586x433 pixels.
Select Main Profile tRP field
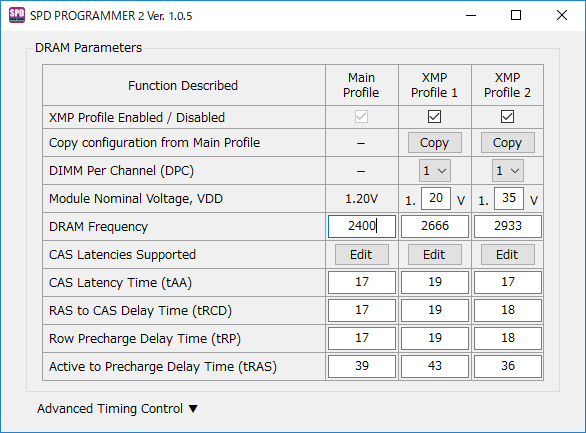(362, 338)
